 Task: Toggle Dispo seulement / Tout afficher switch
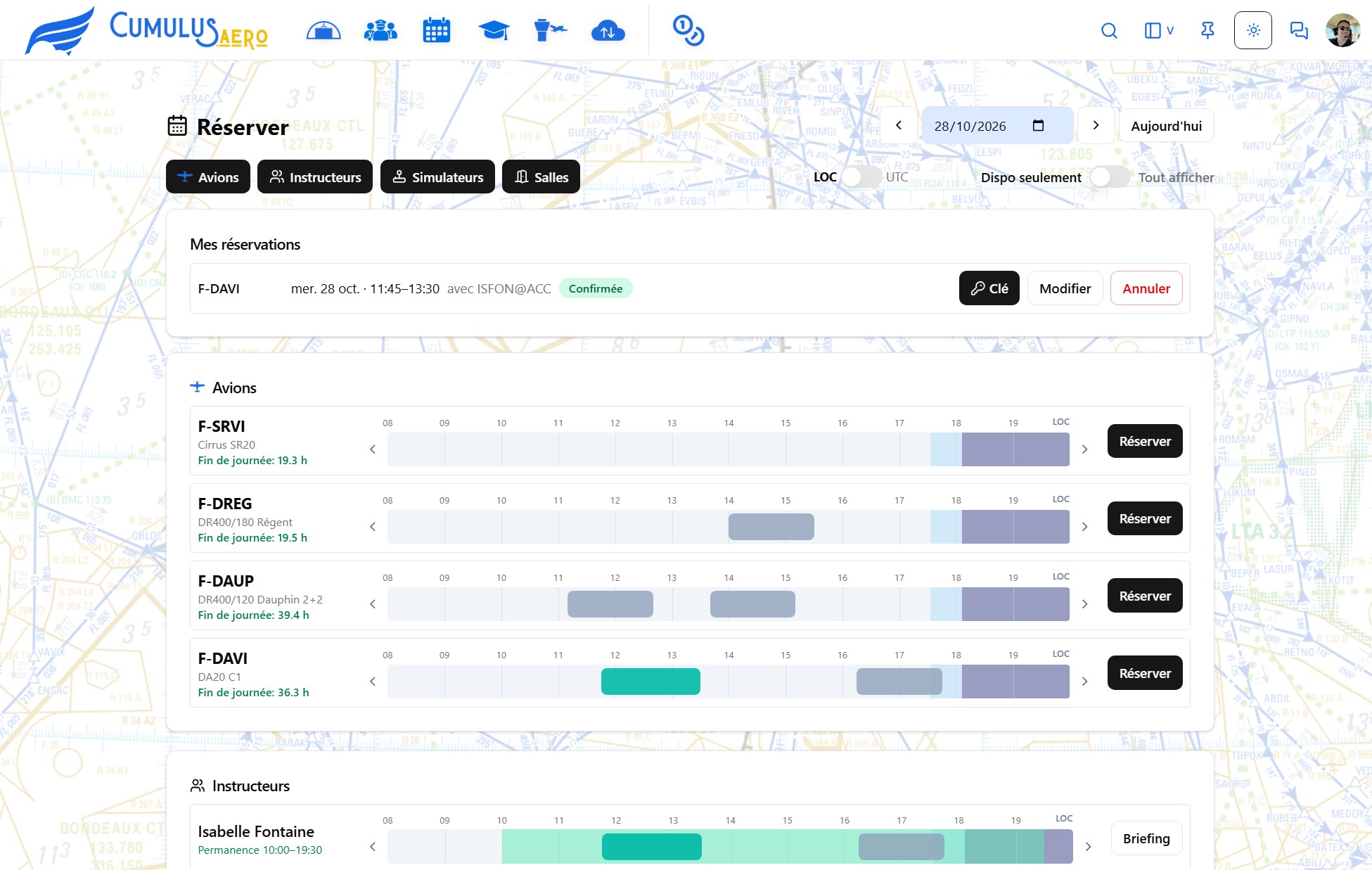1110,177
